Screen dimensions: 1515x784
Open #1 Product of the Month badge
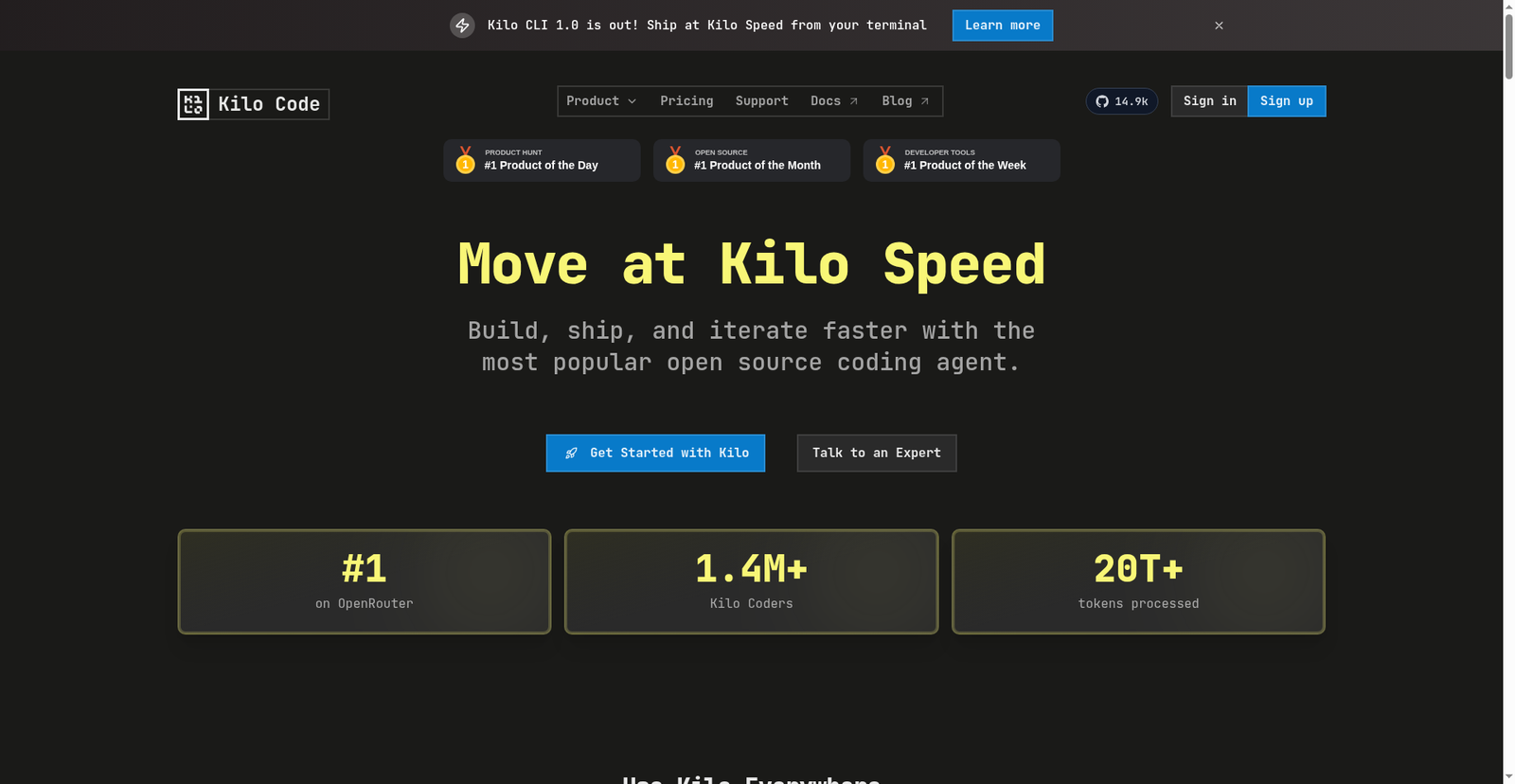click(757, 160)
